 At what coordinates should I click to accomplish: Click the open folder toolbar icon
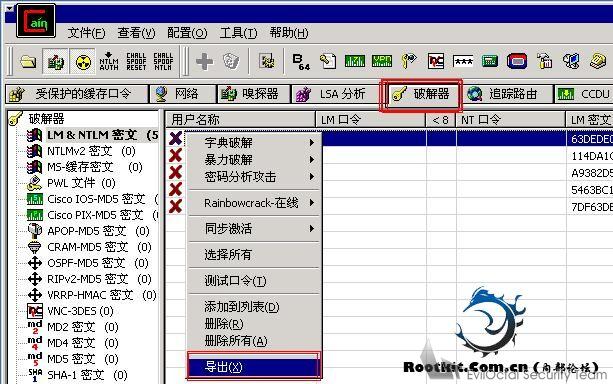point(28,61)
